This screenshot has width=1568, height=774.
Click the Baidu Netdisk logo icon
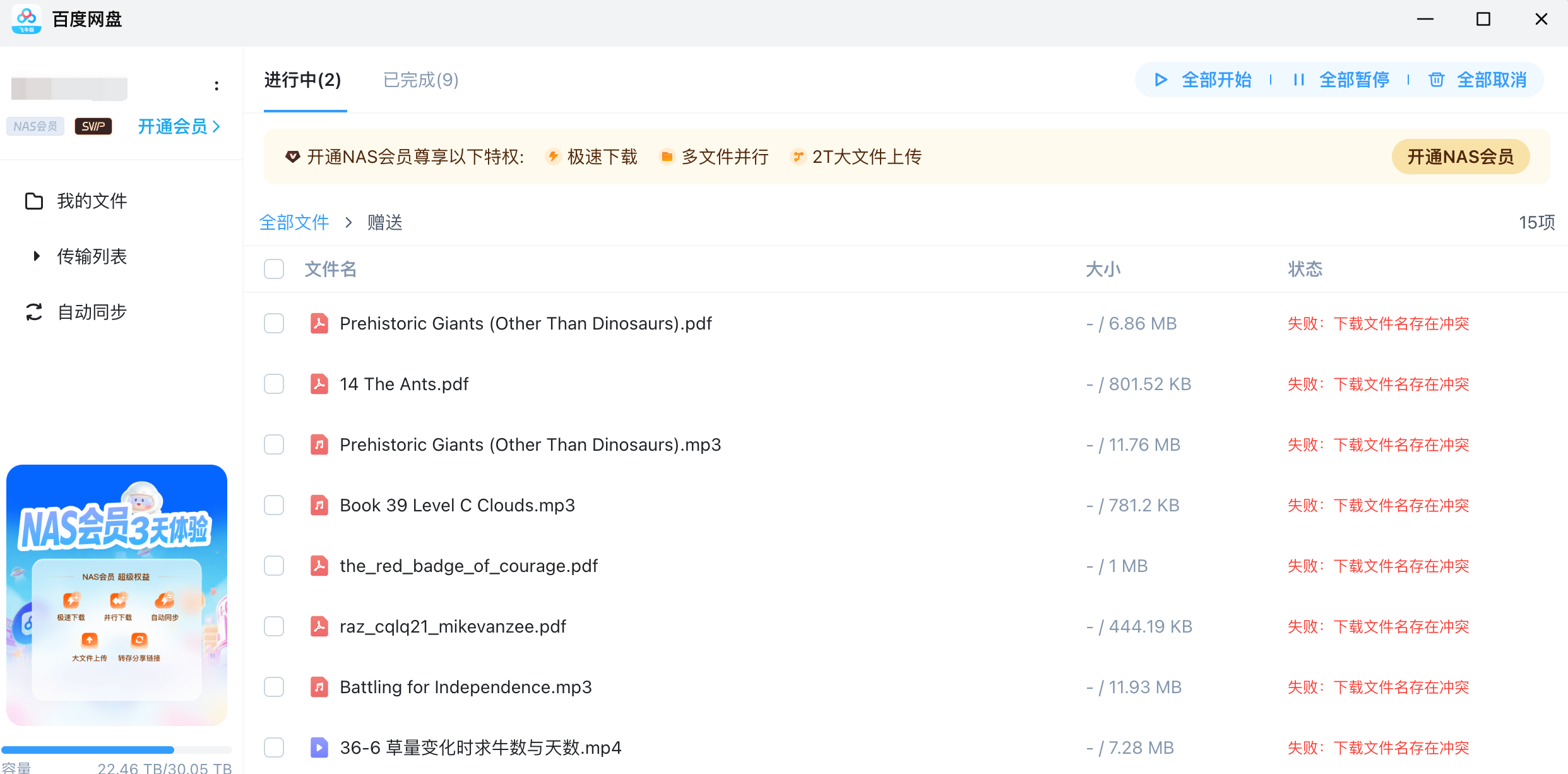(x=27, y=19)
